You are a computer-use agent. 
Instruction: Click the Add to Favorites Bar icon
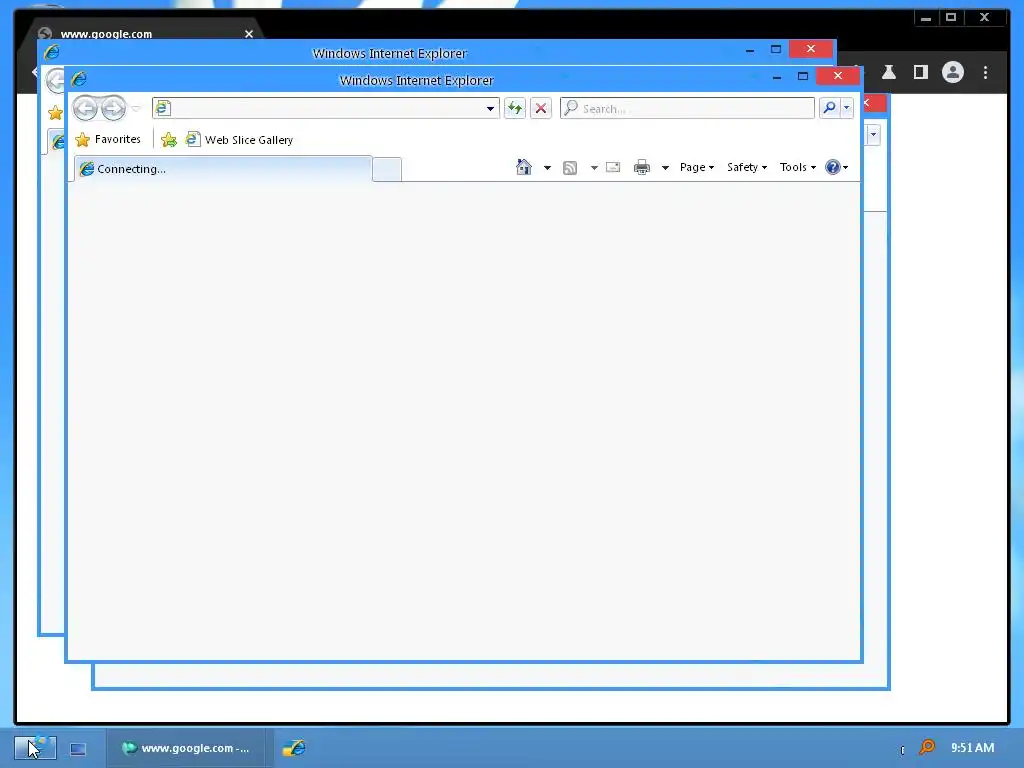[168, 139]
